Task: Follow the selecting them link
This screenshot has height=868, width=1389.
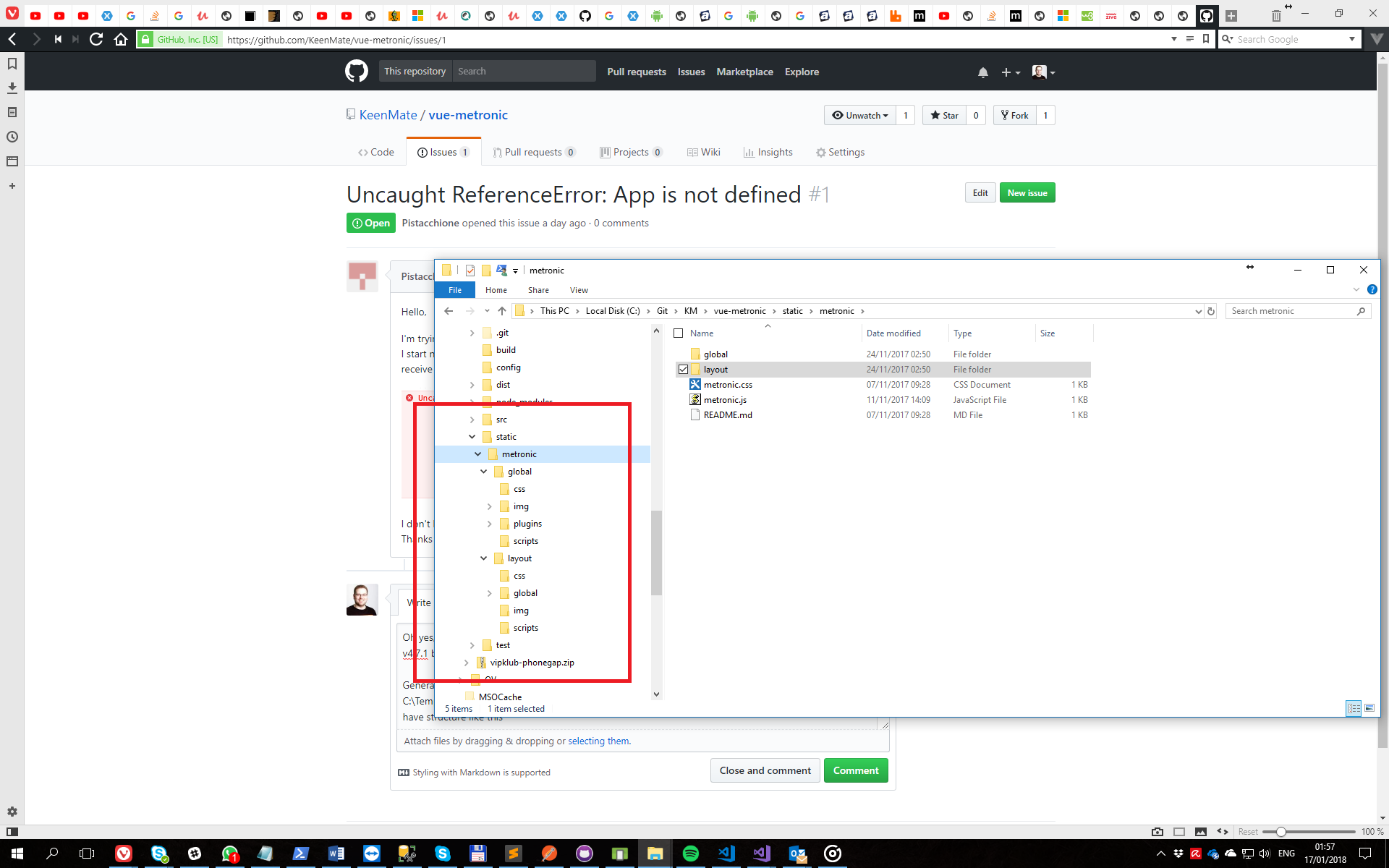Action: click(x=598, y=741)
